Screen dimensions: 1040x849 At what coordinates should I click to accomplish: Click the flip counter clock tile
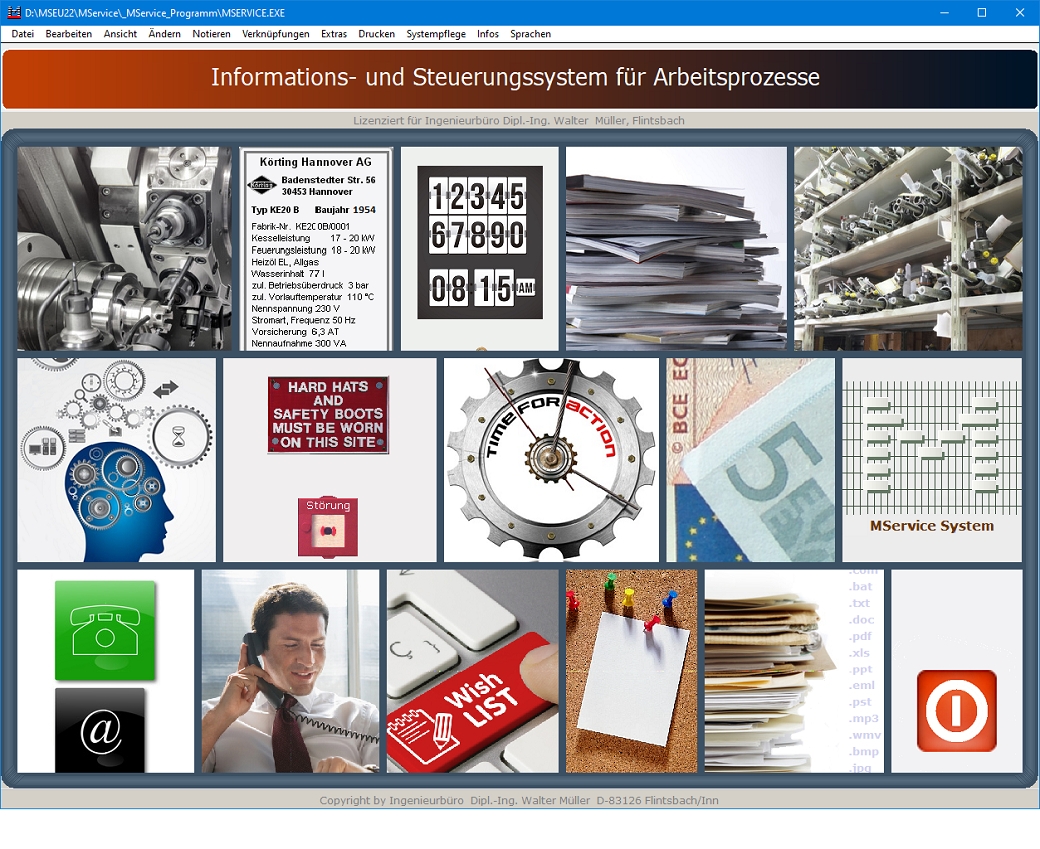pyautogui.click(x=480, y=249)
